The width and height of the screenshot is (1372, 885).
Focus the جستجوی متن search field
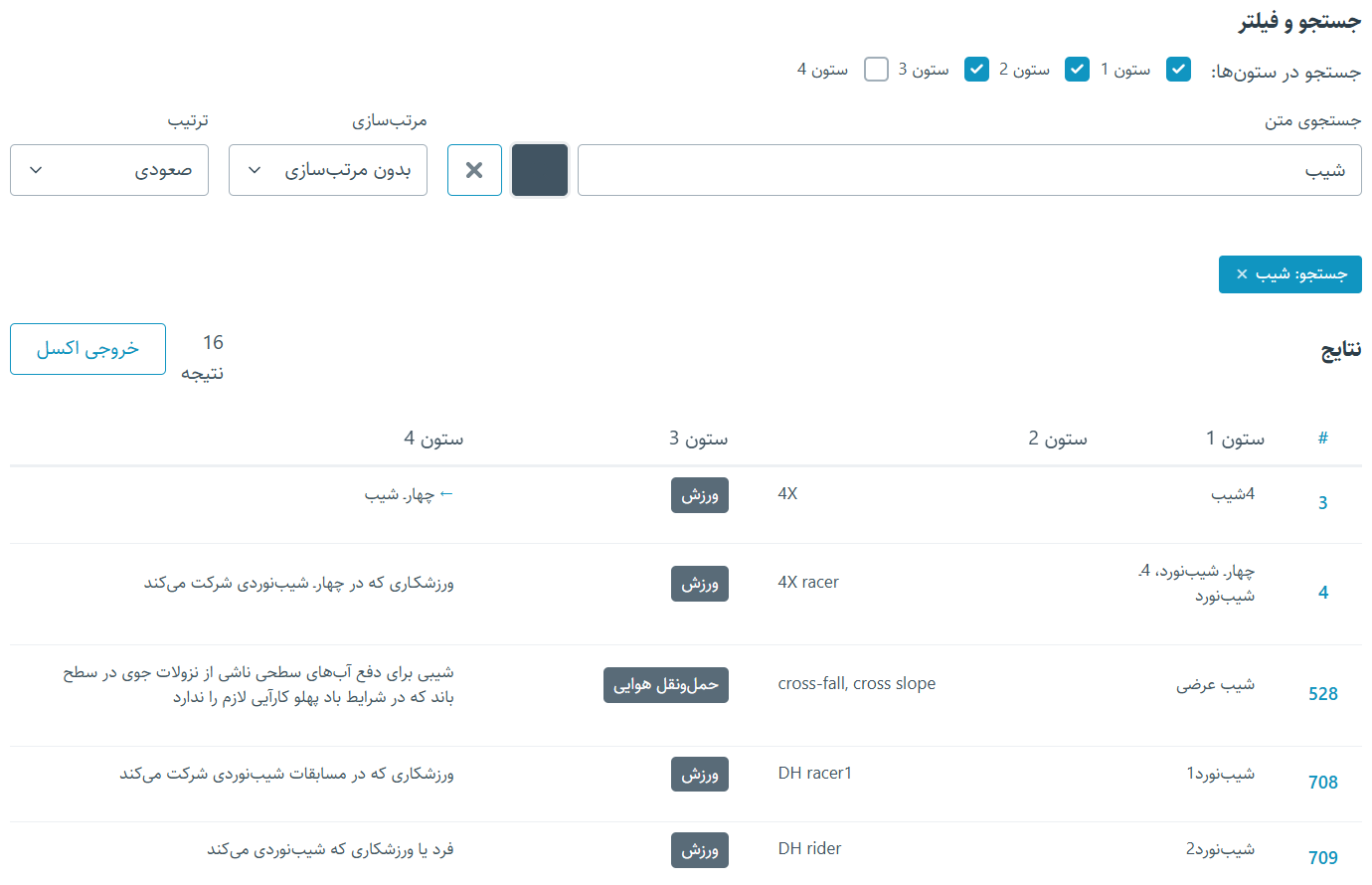pos(968,170)
